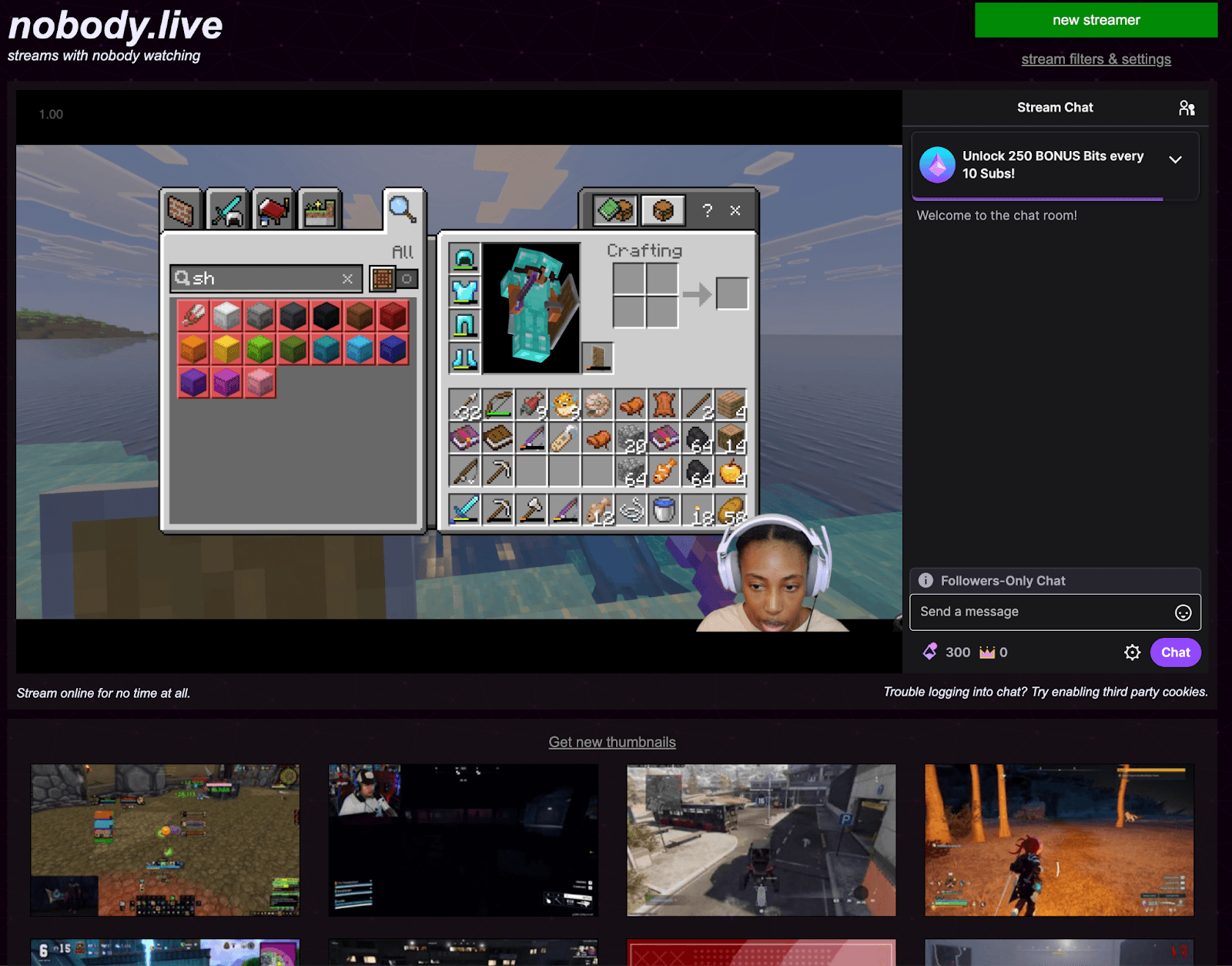This screenshot has height=966, width=1232.
Task: Click the diamond helmet armor slot
Action: pyautogui.click(x=464, y=259)
